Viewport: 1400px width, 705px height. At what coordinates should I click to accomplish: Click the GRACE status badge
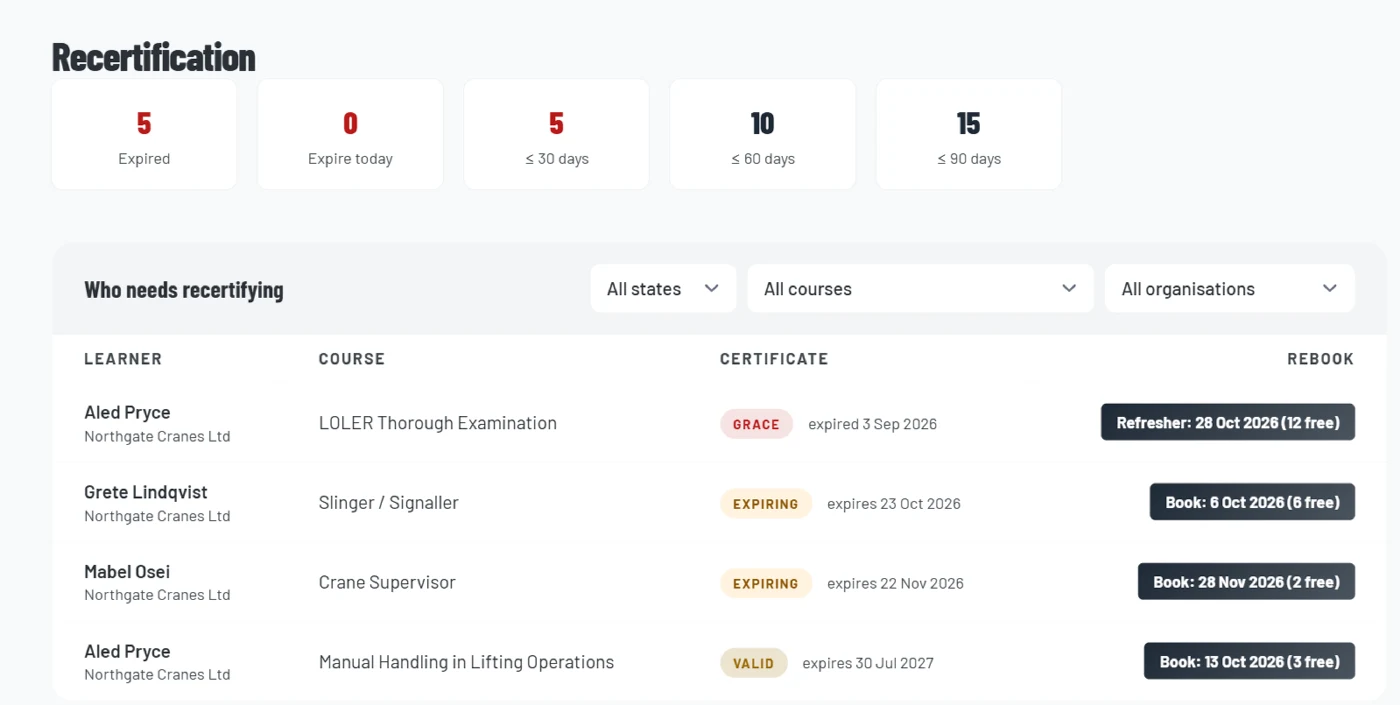[756, 424]
